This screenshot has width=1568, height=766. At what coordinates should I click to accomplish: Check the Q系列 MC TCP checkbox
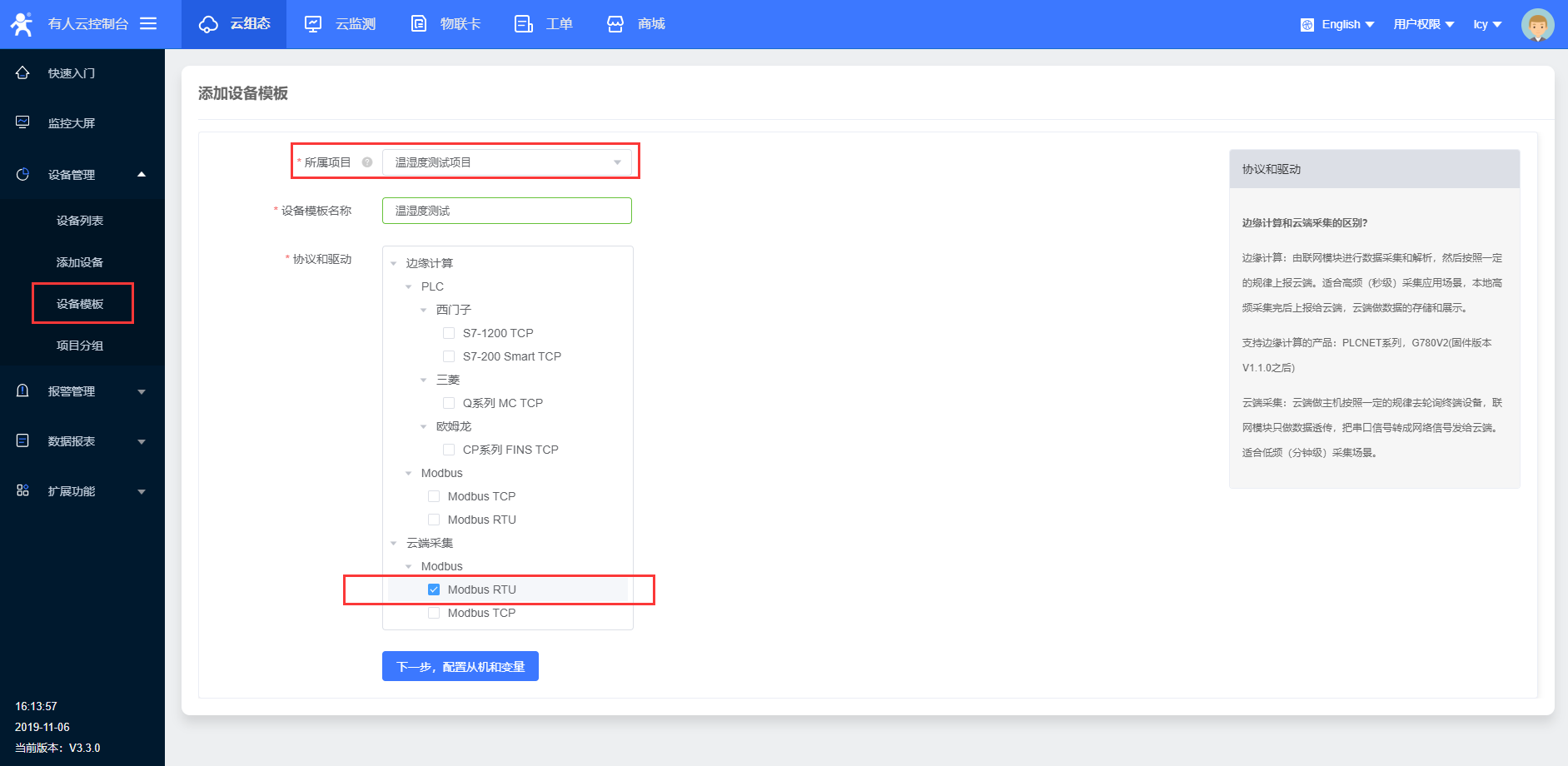(x=449, y=403)
